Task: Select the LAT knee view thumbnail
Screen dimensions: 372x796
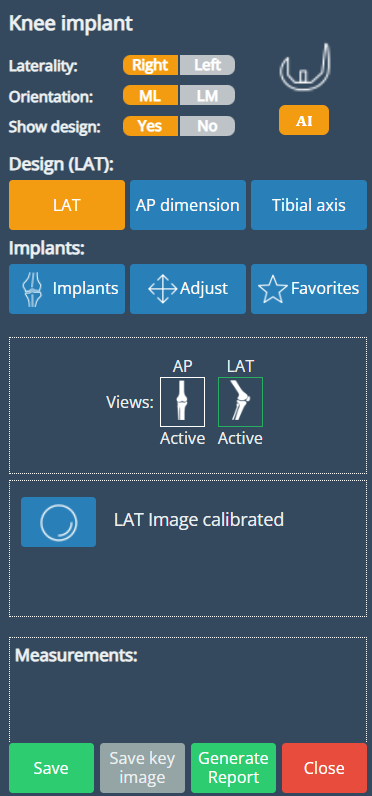Action: click(240, 402)
